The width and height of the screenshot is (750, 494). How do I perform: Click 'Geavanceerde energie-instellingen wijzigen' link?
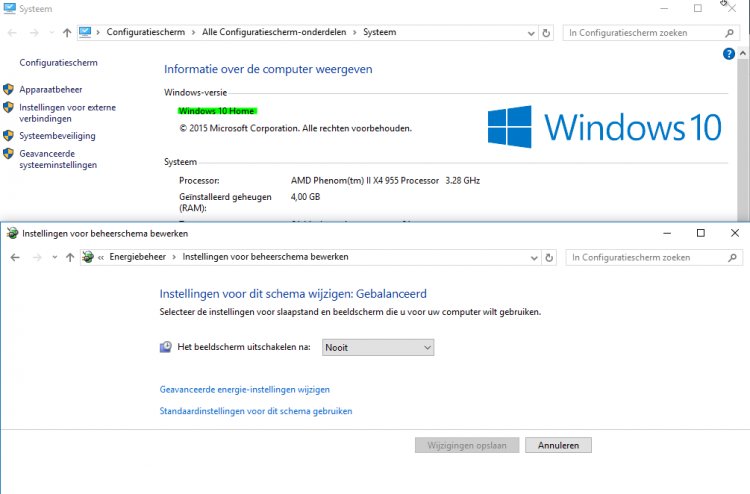(x=244, y=389)
